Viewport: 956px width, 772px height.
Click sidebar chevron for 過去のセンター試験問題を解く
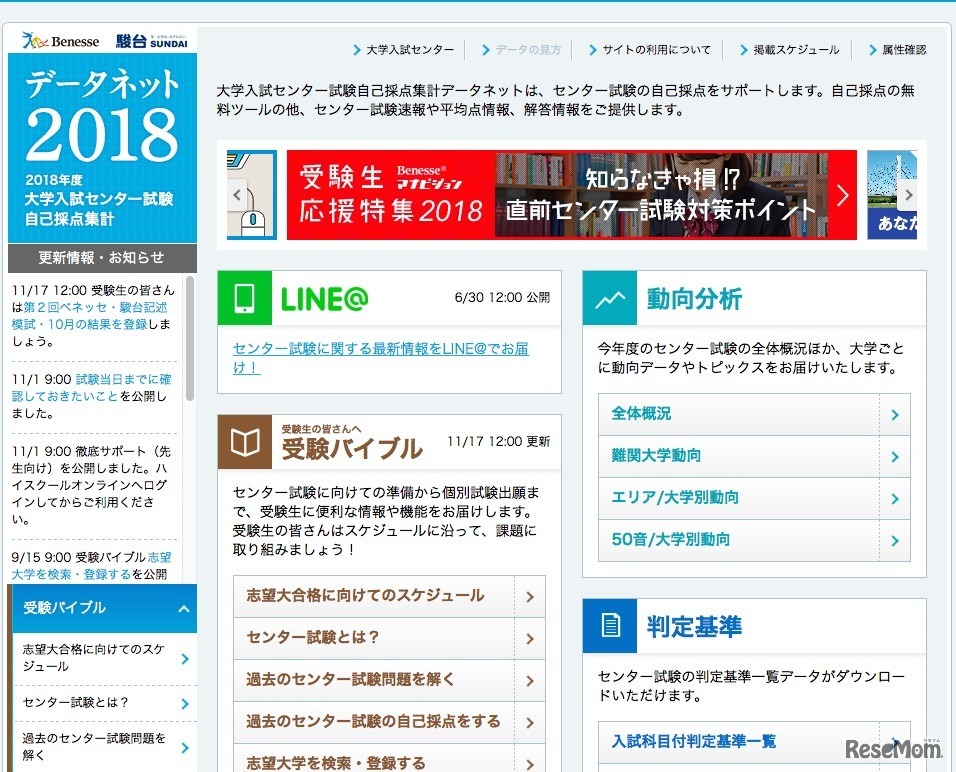click(185, 748)
